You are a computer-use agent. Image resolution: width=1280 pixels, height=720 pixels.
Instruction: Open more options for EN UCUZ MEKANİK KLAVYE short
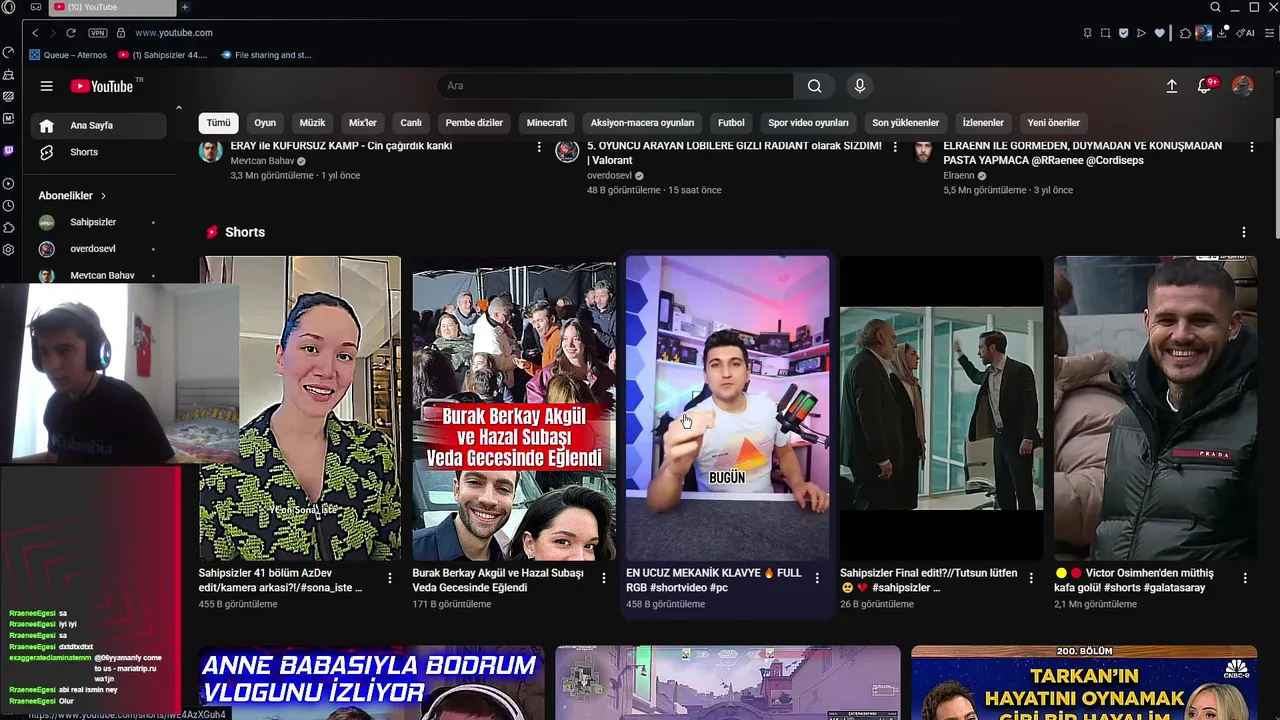(817, 578)
